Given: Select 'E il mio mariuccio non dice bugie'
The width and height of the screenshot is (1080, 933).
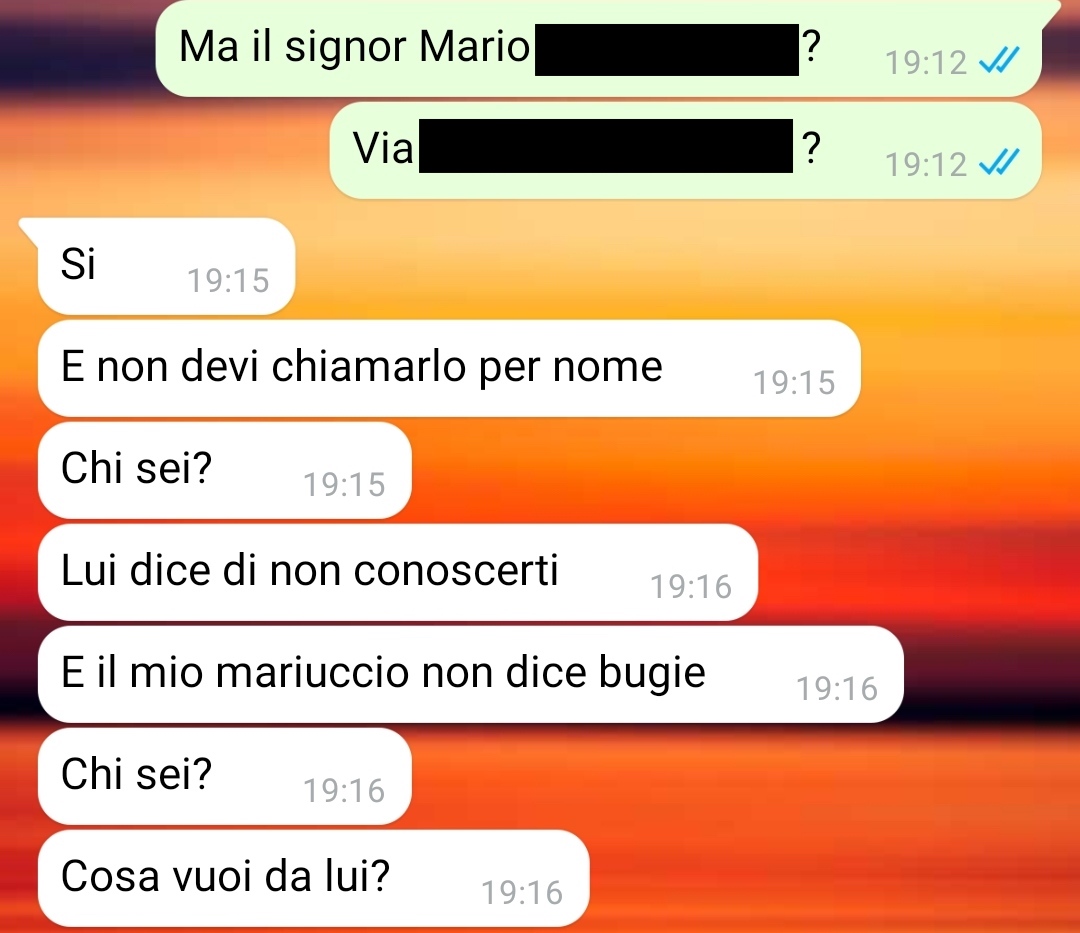Looking at the screenshot, I should pos(470,674).
